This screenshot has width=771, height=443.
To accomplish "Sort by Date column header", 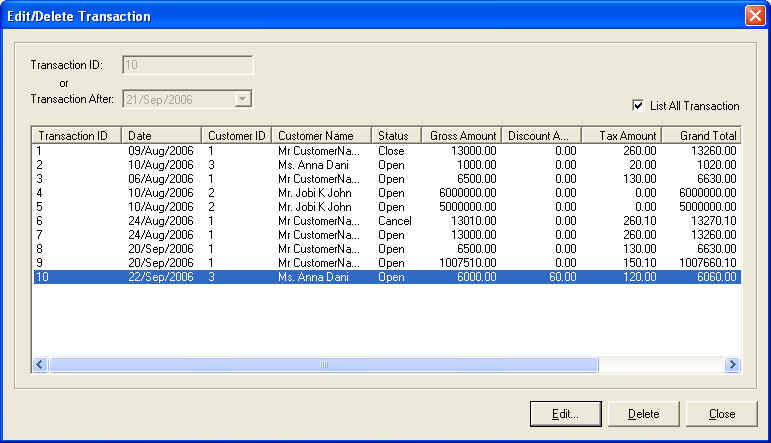I will pos(161,136).
